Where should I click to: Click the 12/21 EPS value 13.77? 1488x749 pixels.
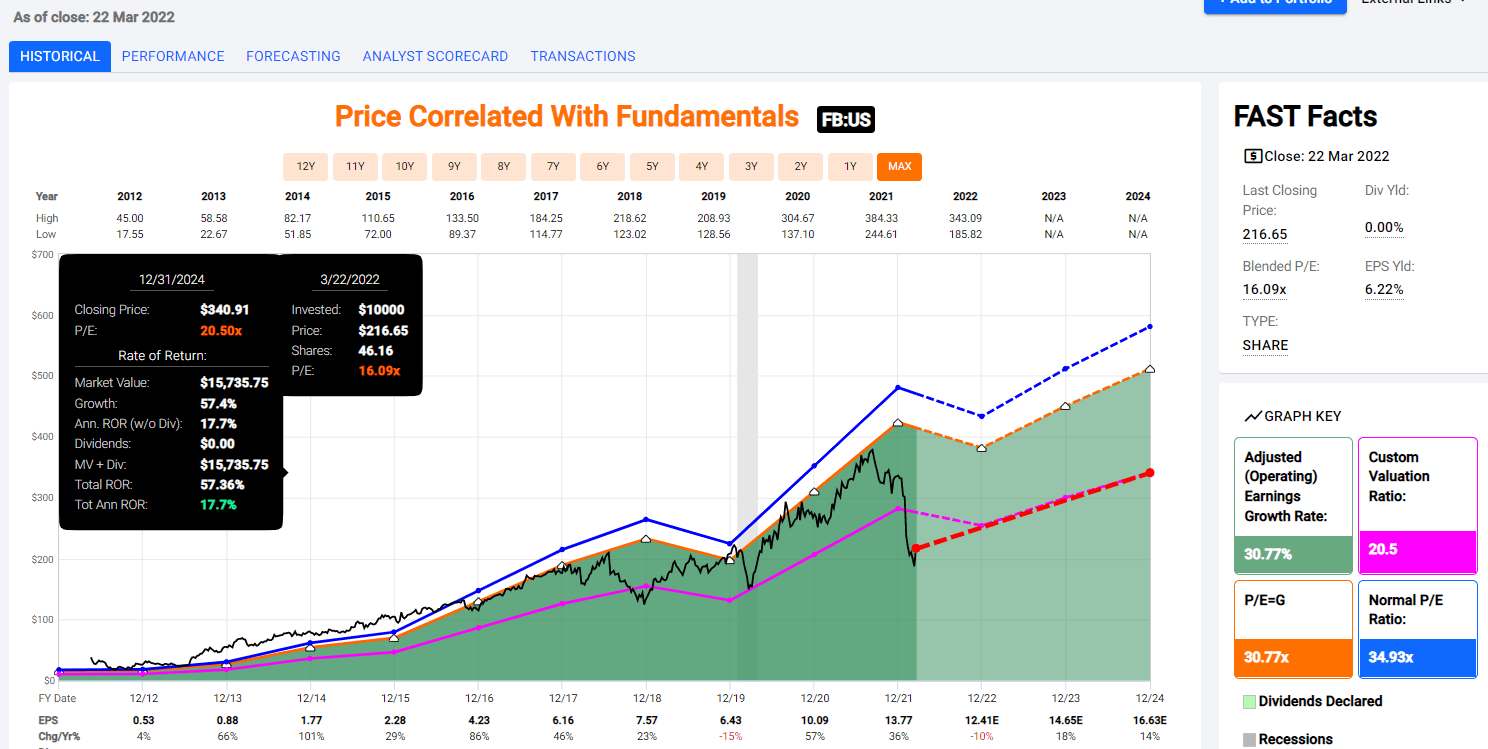click(x=898, y=720)
